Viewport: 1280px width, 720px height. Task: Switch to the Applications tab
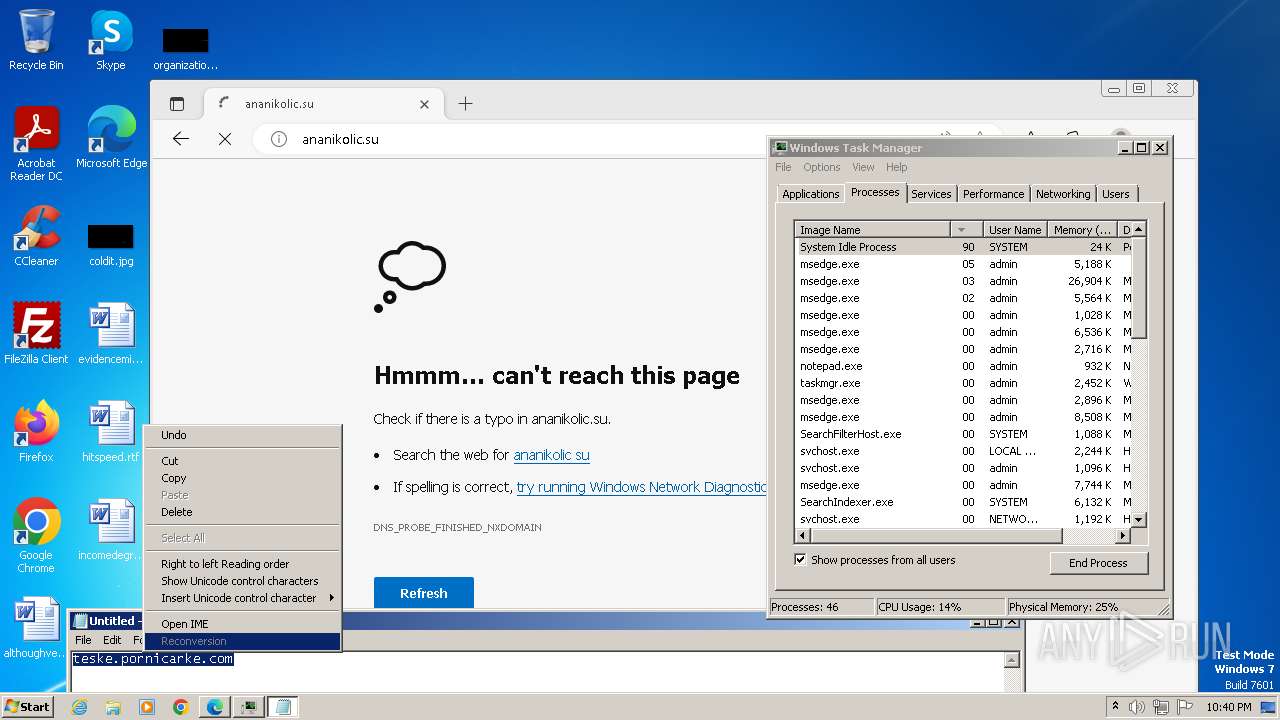(x=810, y=194)
